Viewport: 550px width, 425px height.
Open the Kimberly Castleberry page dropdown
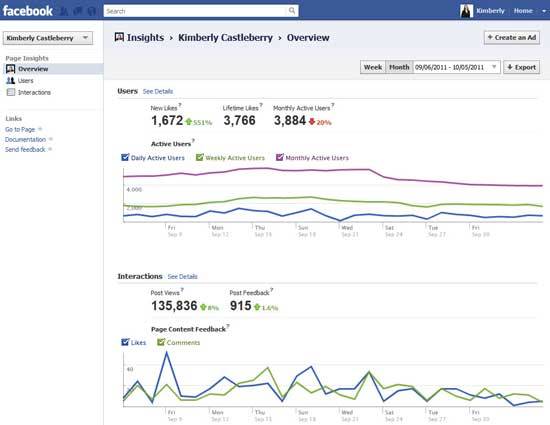coord(48,38)
